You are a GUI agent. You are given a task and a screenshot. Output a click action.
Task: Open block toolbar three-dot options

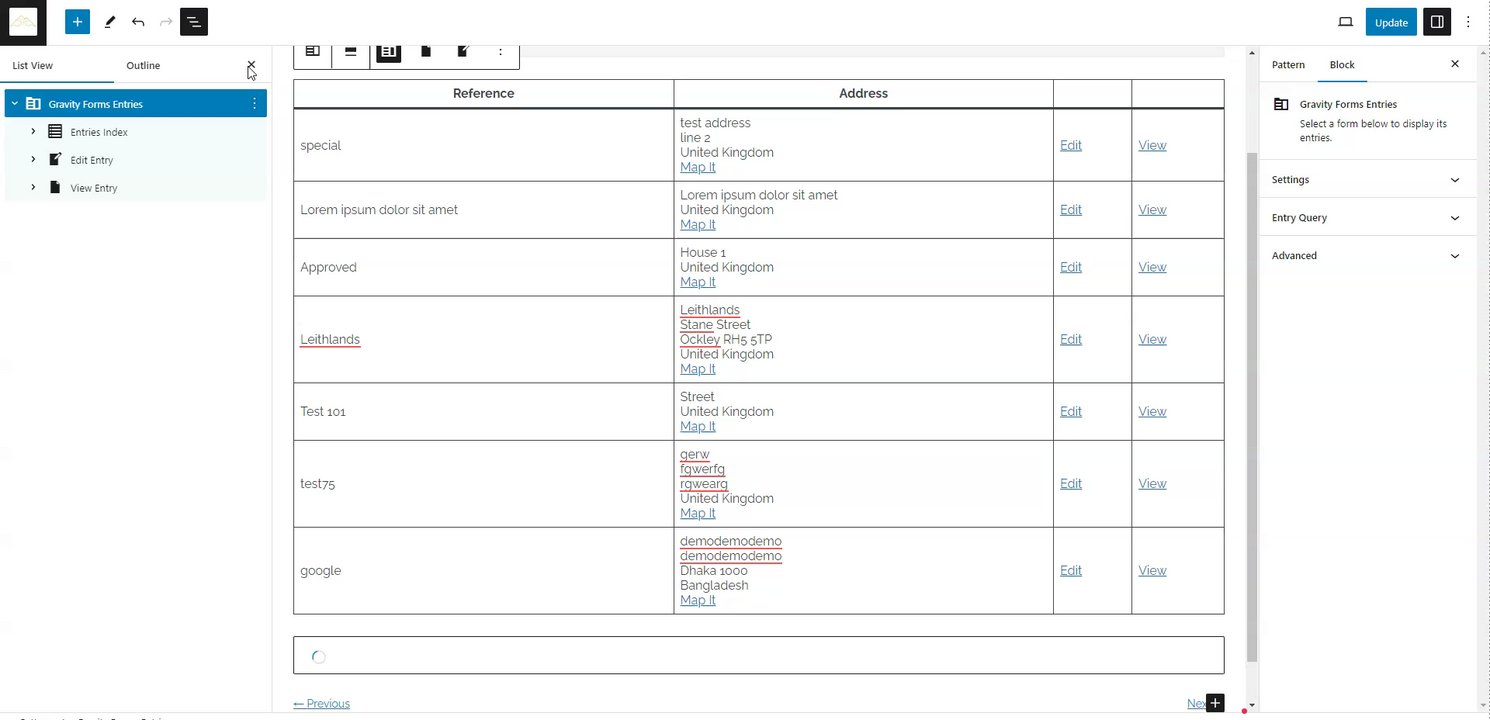tap(500, 51)
